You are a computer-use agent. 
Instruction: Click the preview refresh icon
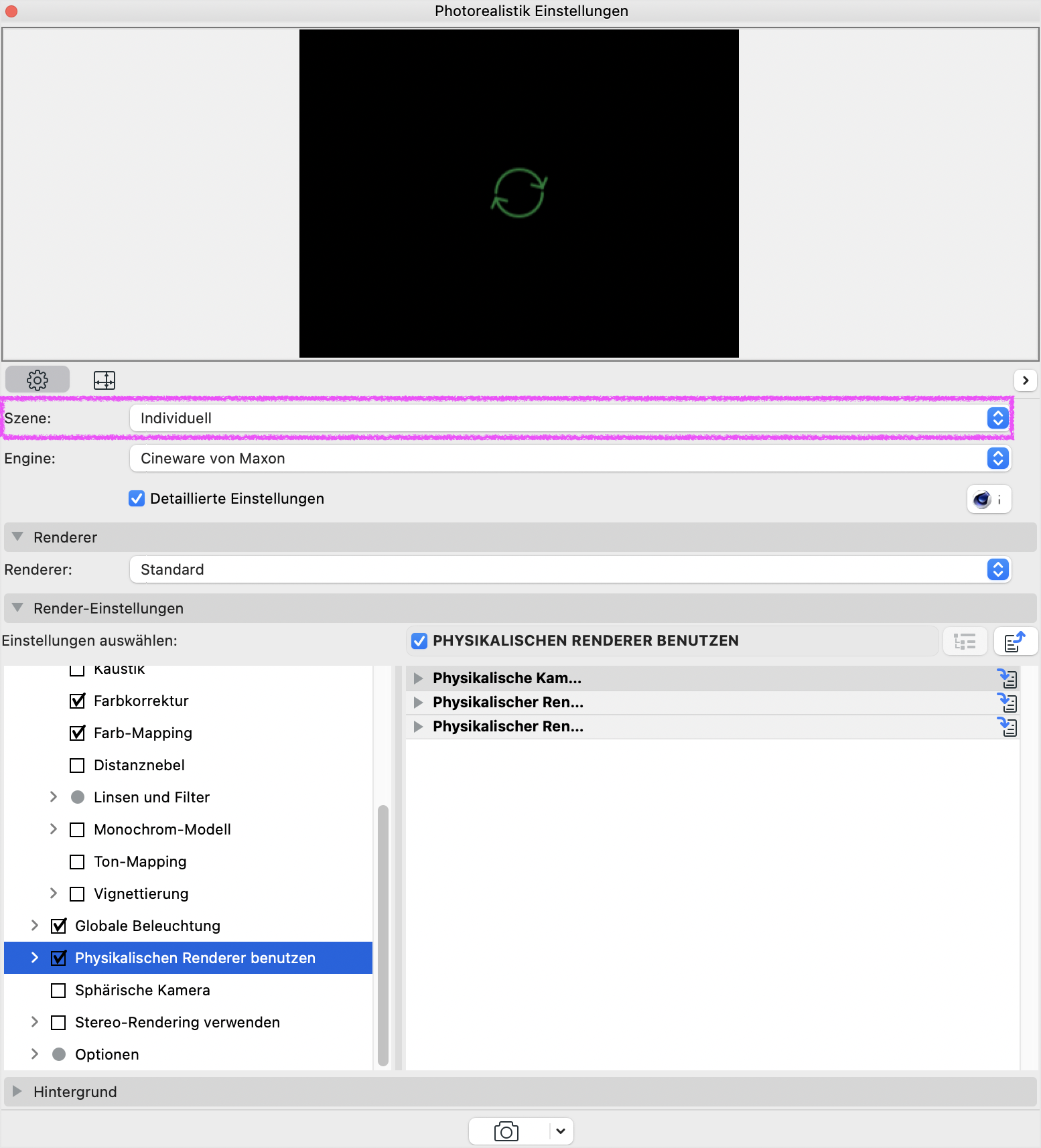click(x=519, y=193)
